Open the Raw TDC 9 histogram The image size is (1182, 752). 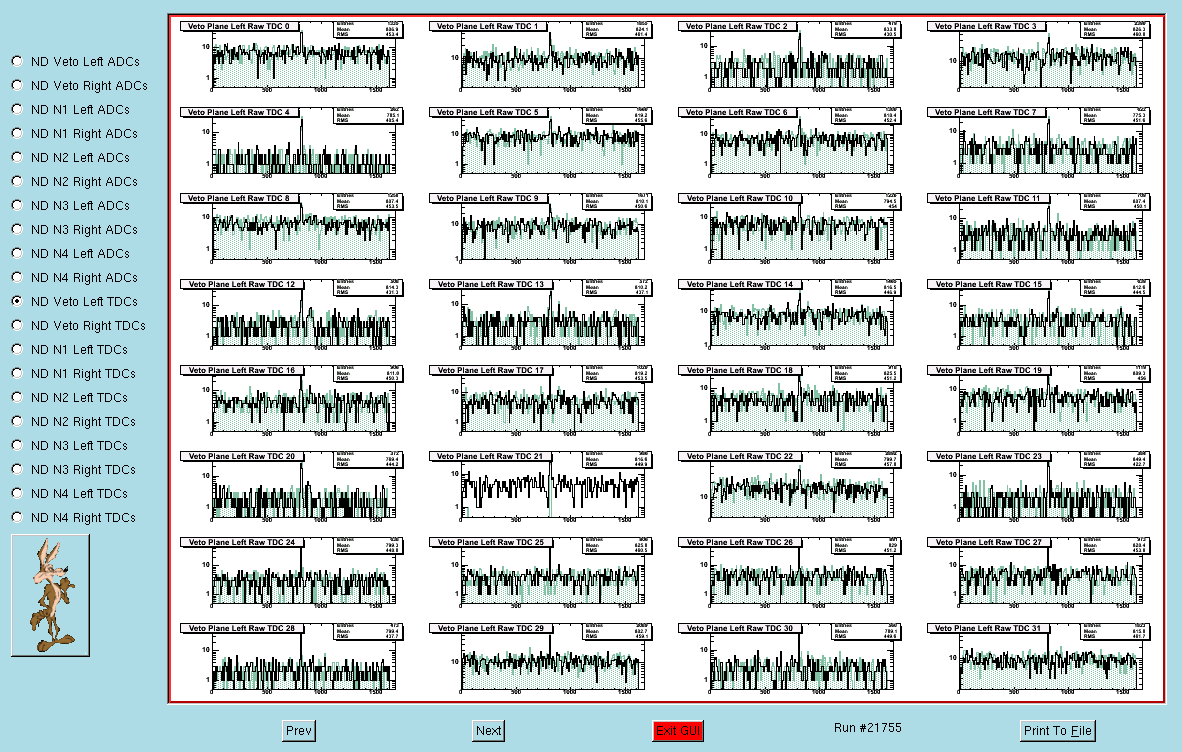tap(541, 231)
